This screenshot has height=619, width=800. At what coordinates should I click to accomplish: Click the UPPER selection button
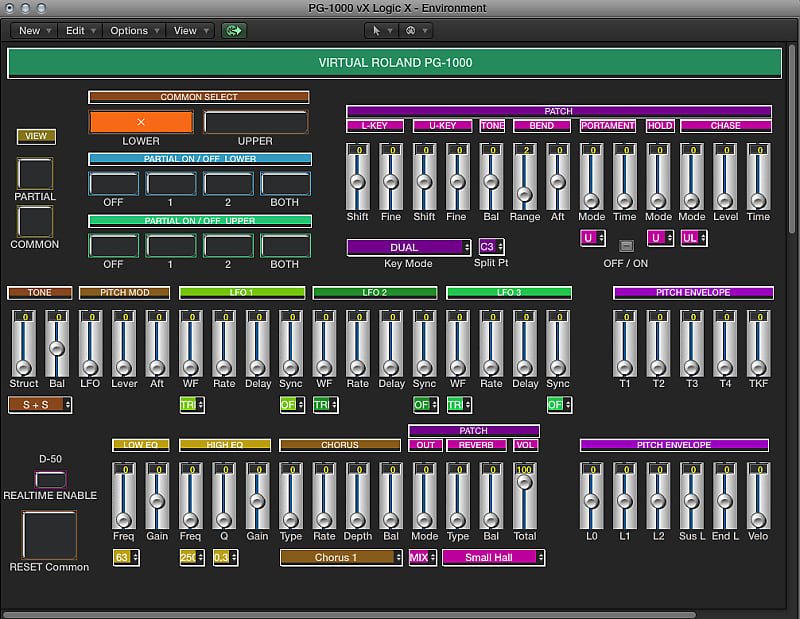point(254,121)
